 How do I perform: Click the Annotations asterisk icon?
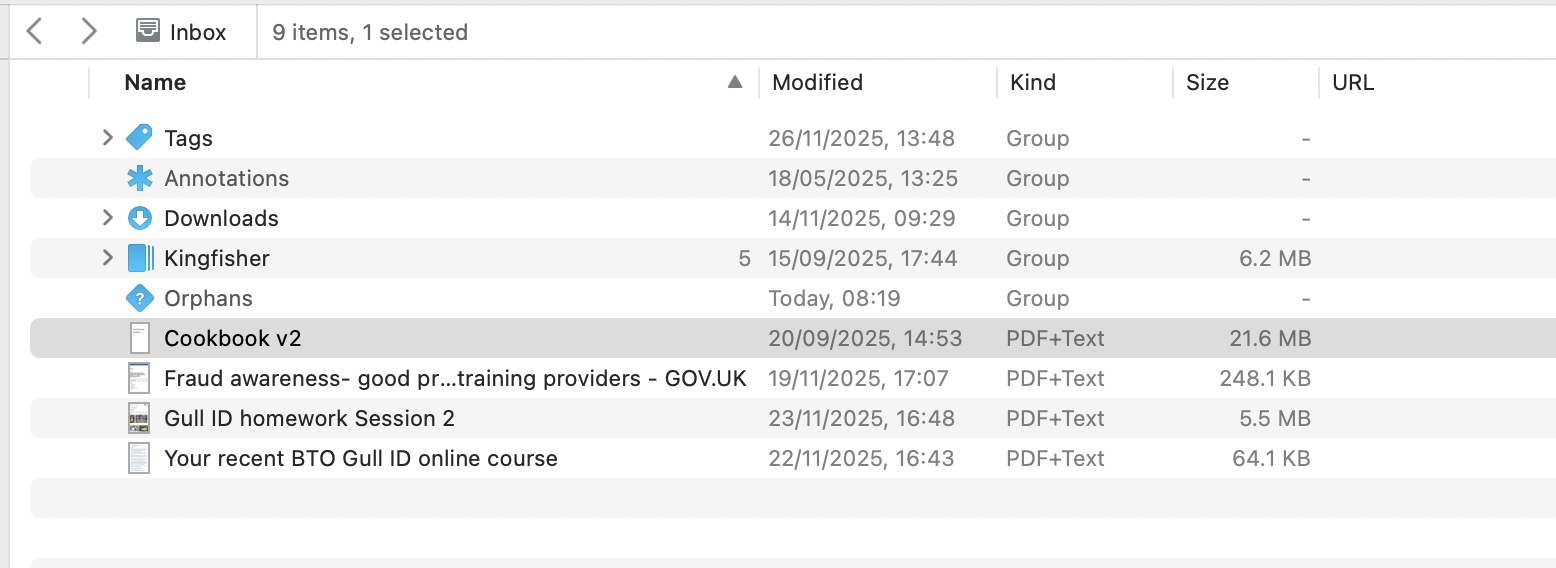tap(139, 178)
